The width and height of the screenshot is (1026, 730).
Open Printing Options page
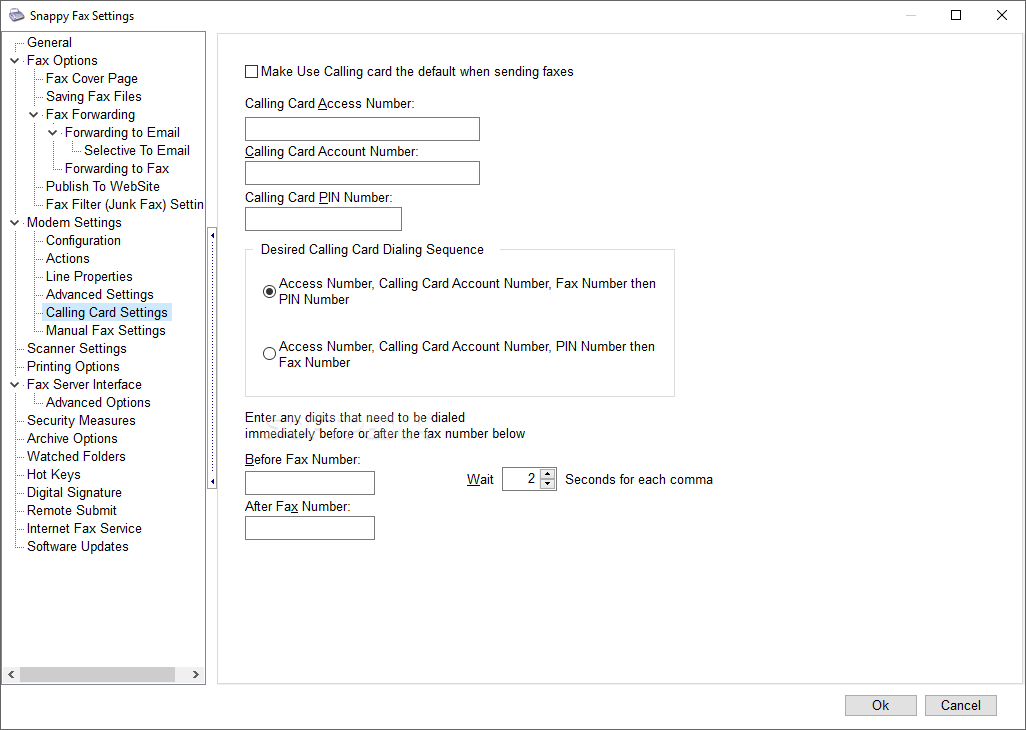tap(73, 366)
